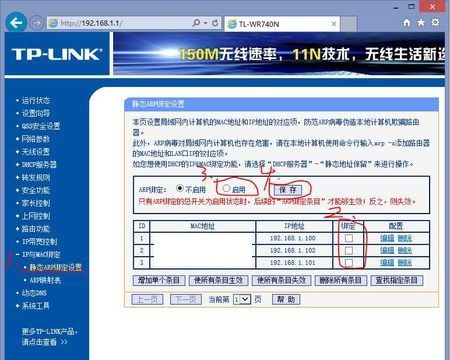Open the browser home icon
This screenshot has height=360, width=450.
(407, 23)
